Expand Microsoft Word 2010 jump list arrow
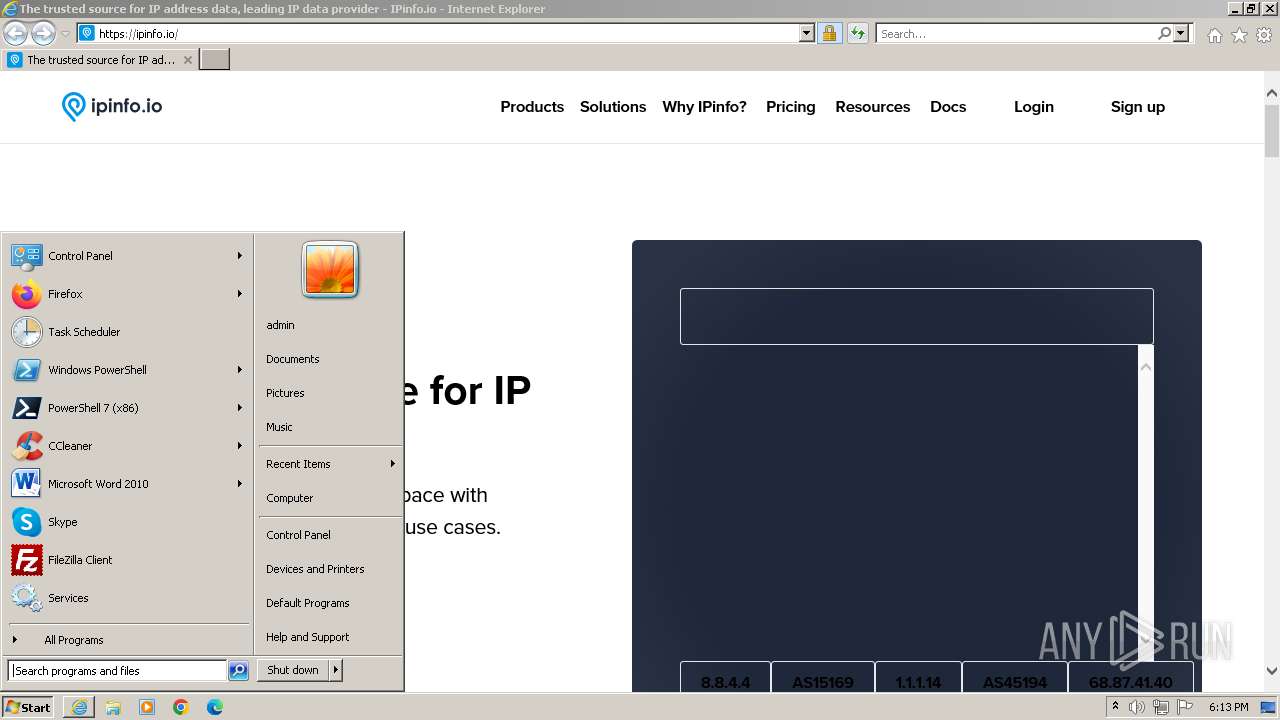 click(240, 484)
